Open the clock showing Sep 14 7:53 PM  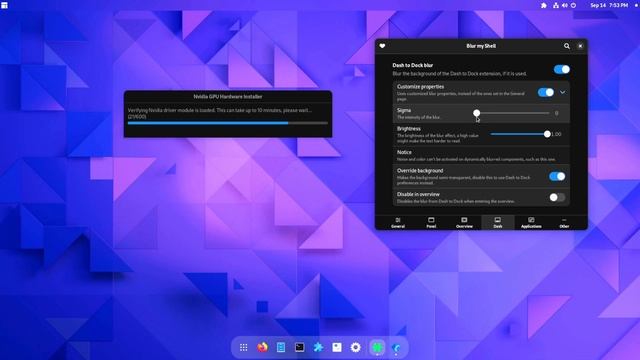point(609,5)
